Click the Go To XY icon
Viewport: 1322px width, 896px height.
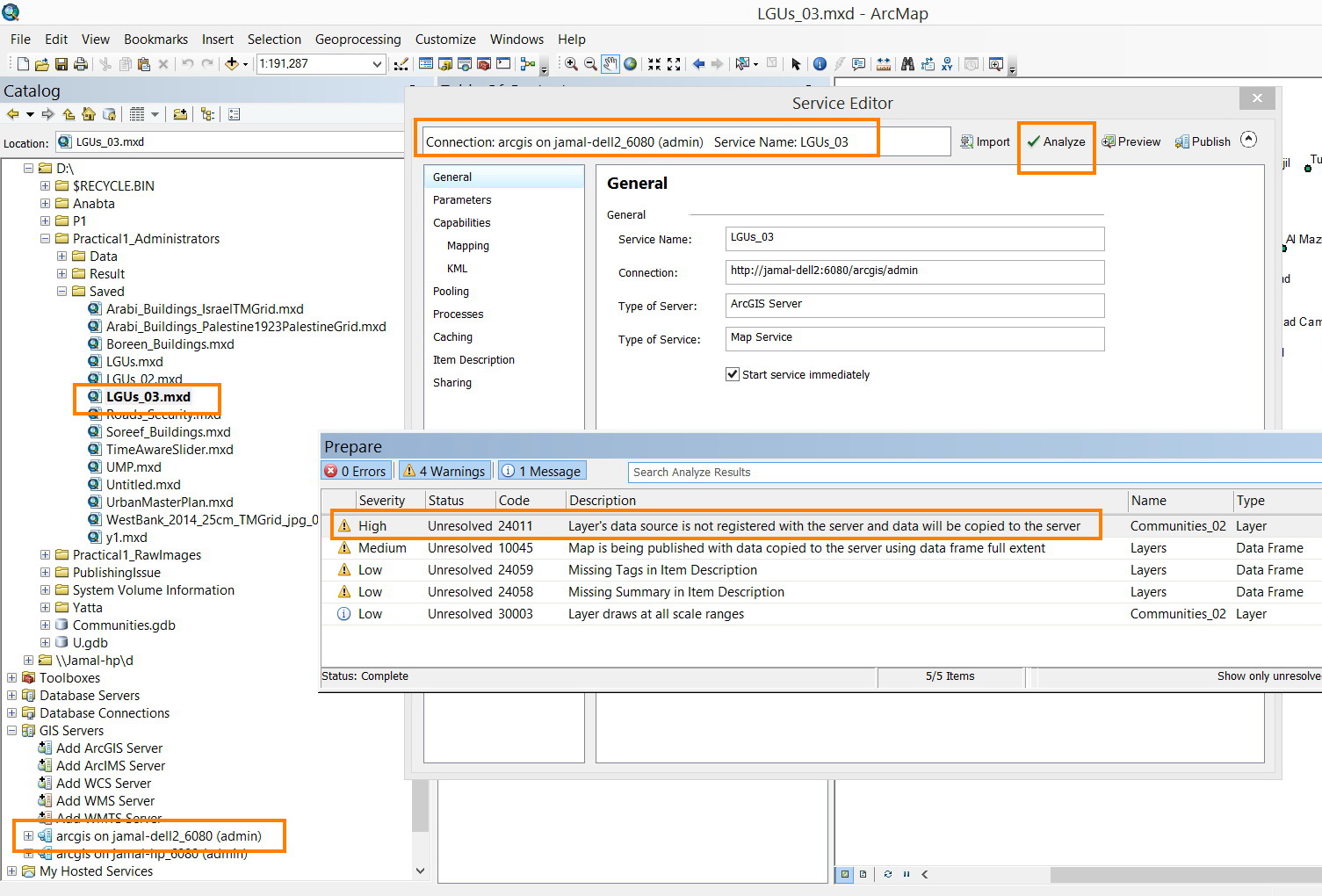[x=947, y=63]
